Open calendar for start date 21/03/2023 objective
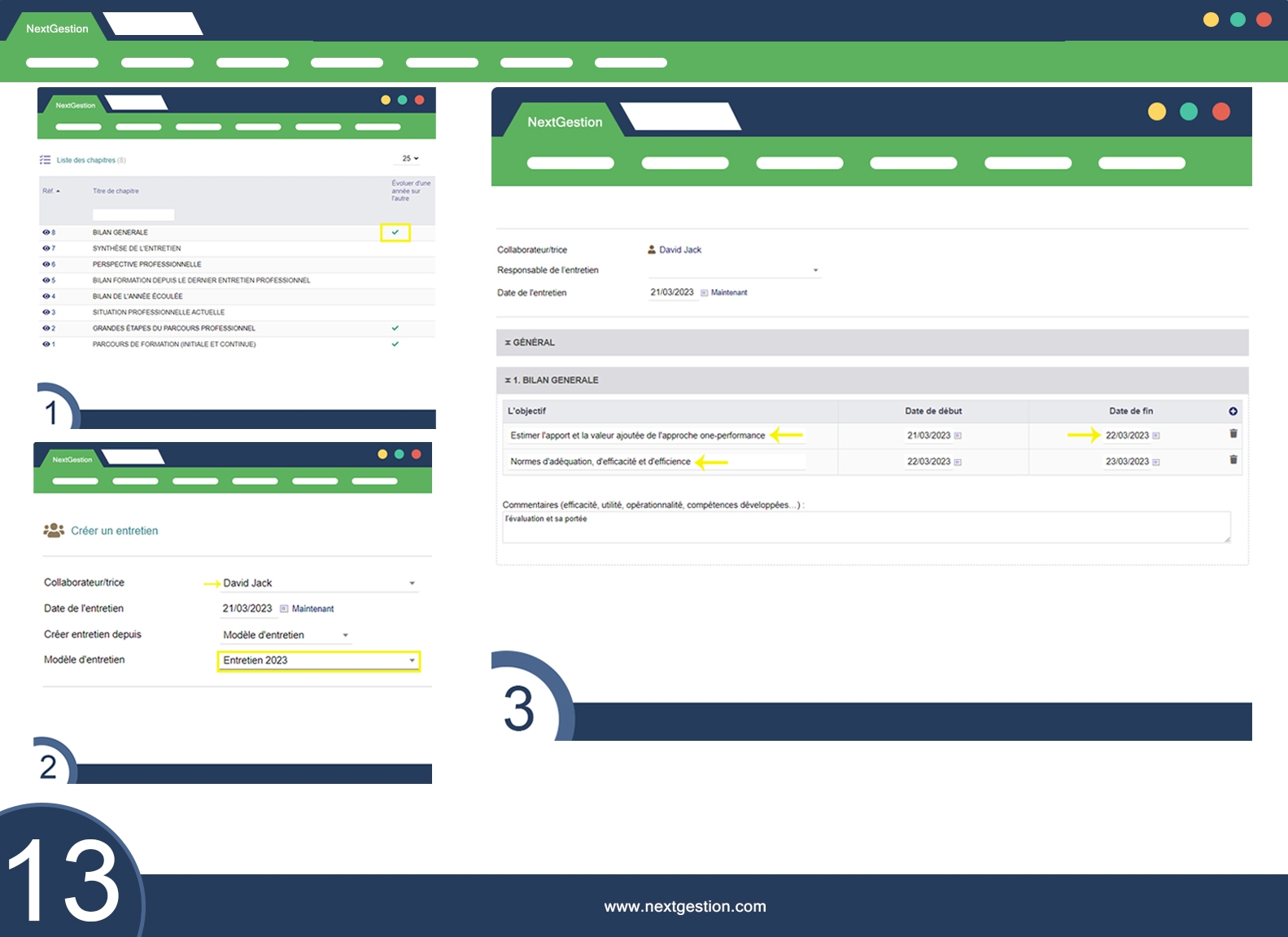The image size is (1288, 937). coord(958,436)
